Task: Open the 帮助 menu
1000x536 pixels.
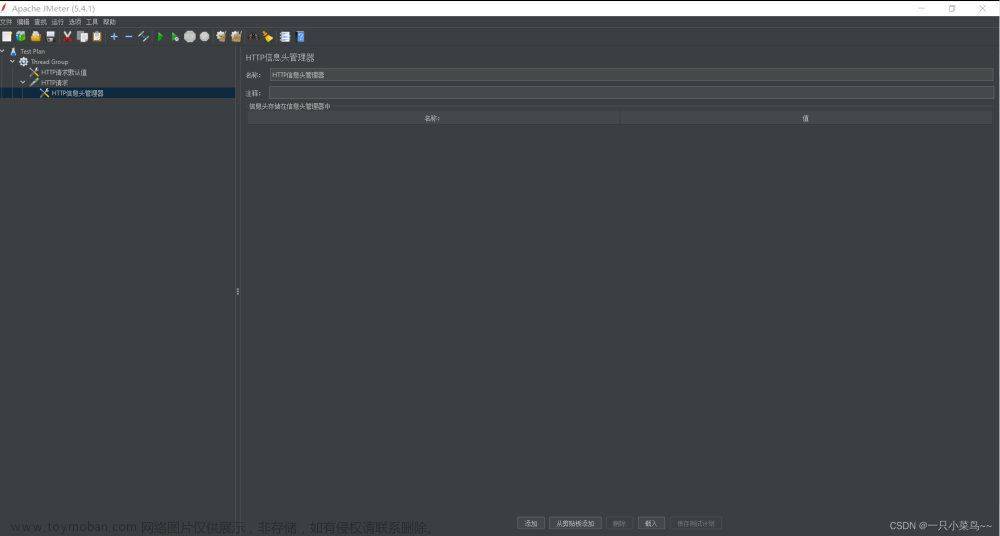Action: click(109, 22)
